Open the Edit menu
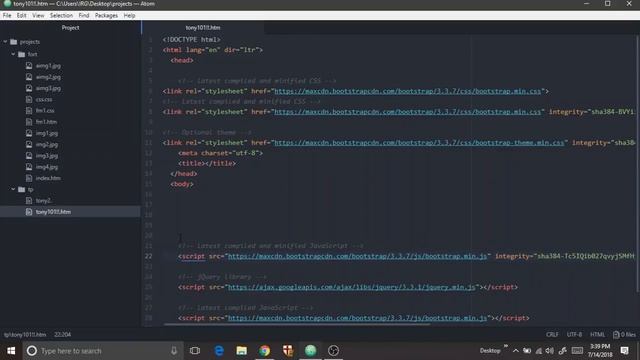Screen dimensions: 640x360 22,16
